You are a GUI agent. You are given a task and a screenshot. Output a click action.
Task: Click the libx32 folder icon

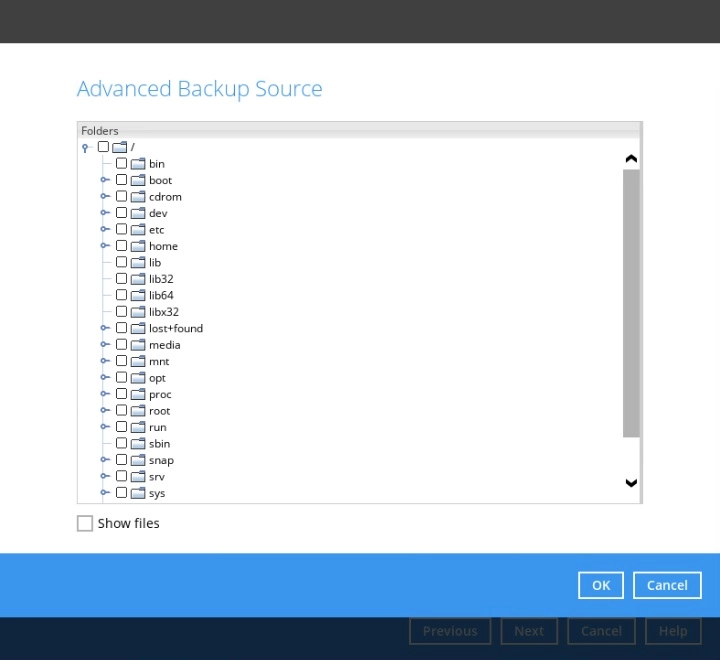[138, 312]
